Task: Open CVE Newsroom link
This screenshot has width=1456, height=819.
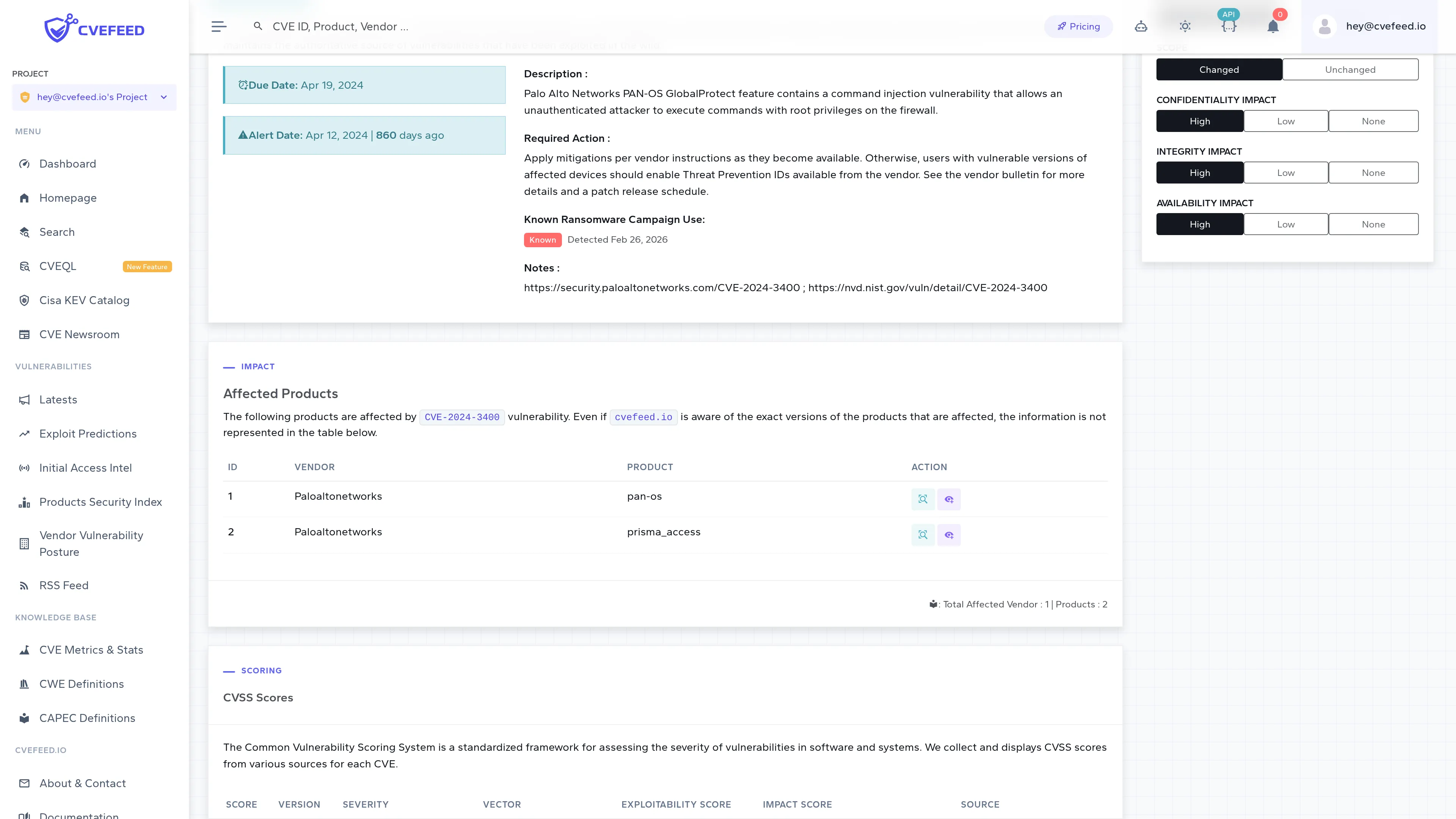Action: 79,334
